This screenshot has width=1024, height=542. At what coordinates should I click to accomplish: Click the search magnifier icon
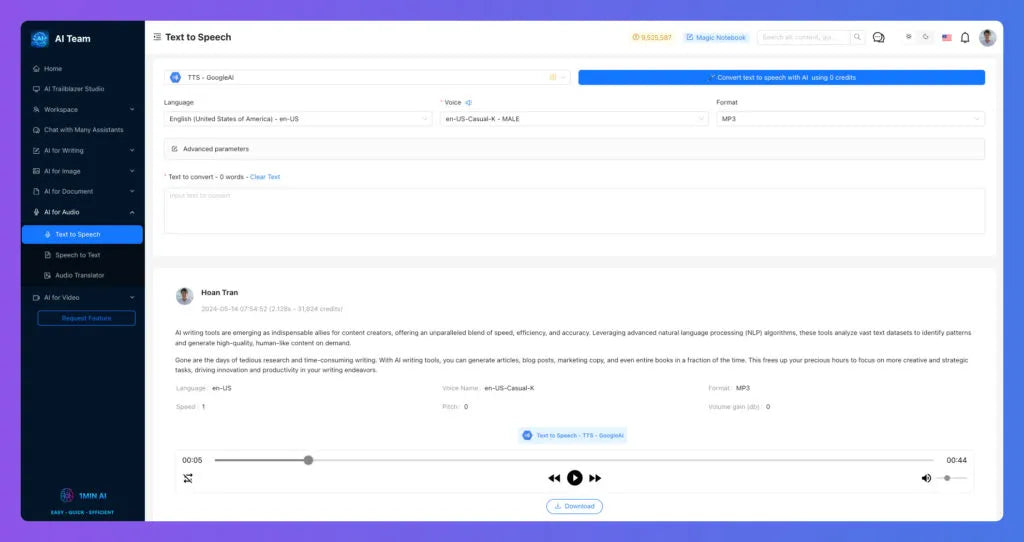[857, 37]
